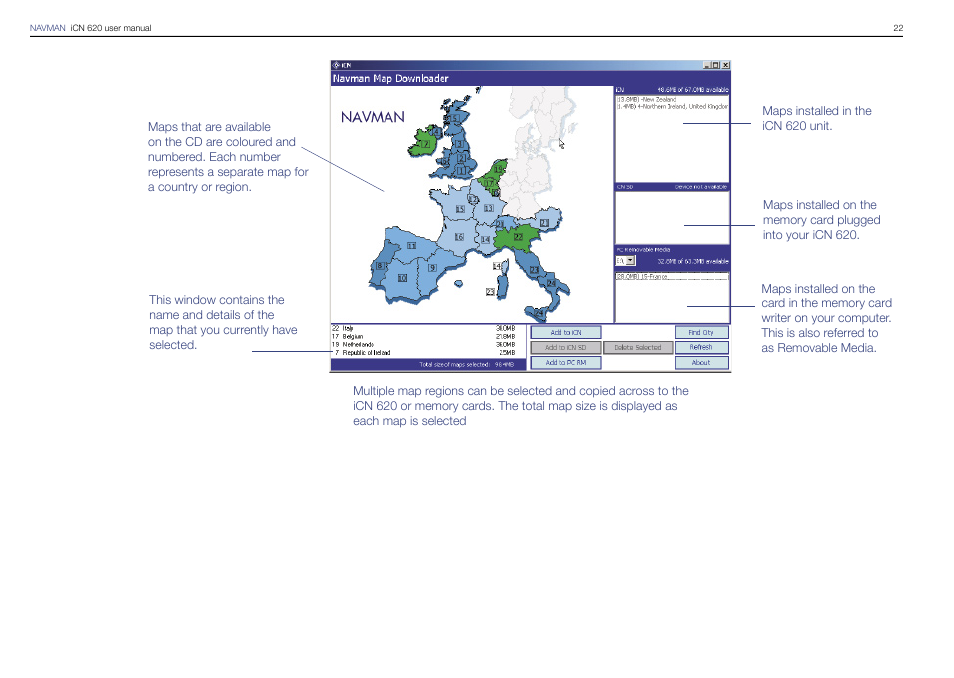This screenshot has height=678, width=954.
Task: Click the small Paris region numbered 12
Action: (472, 199)
